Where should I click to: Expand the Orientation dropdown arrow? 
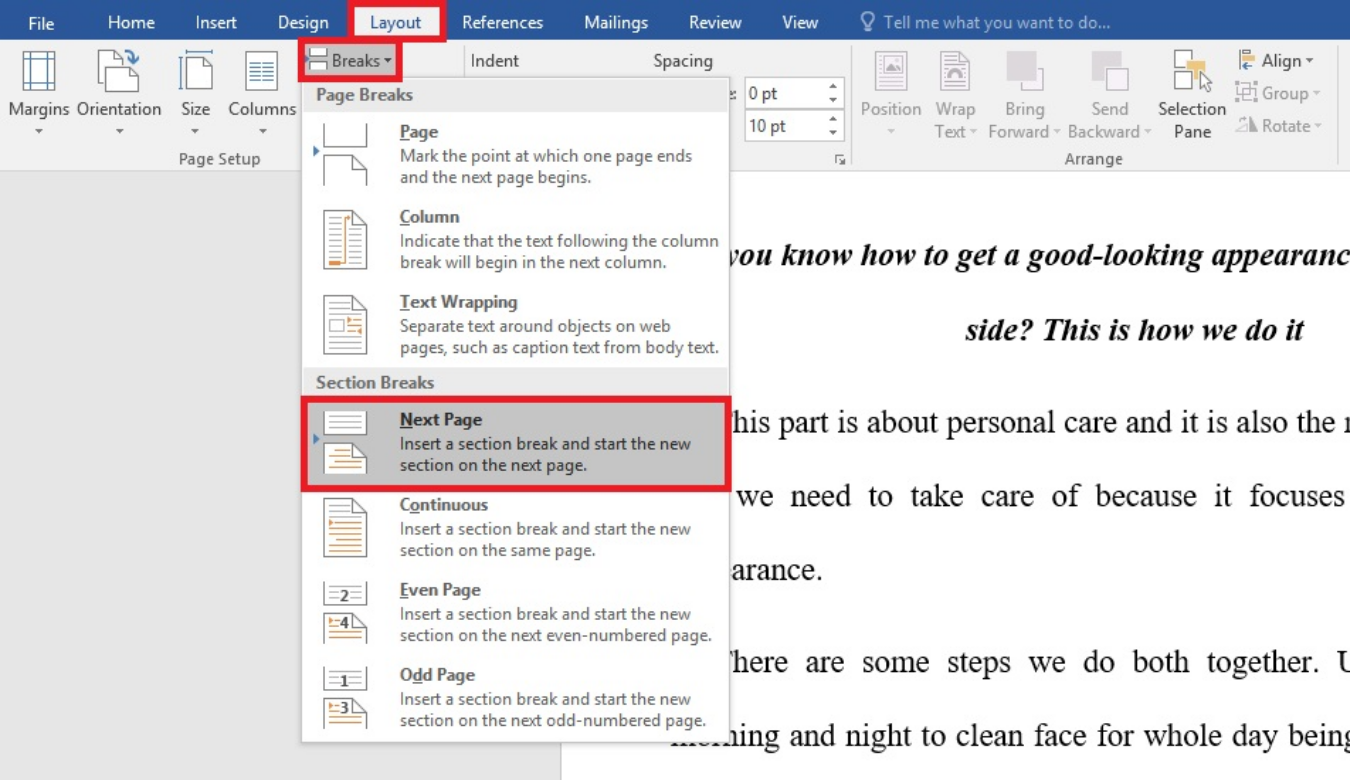[x=119, y=132]
